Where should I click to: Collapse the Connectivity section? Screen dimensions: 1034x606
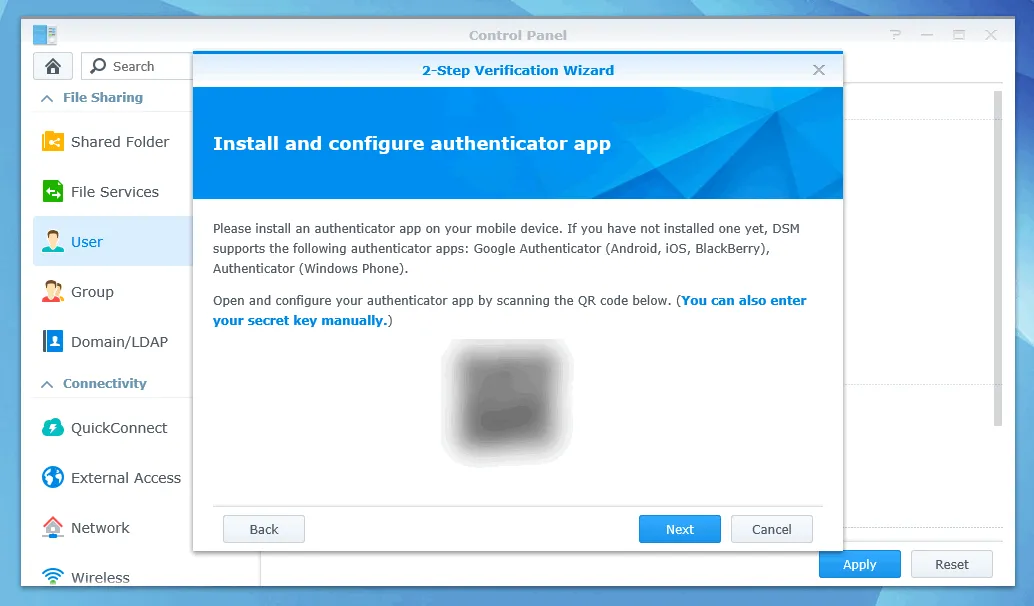[x=47, y=384]
